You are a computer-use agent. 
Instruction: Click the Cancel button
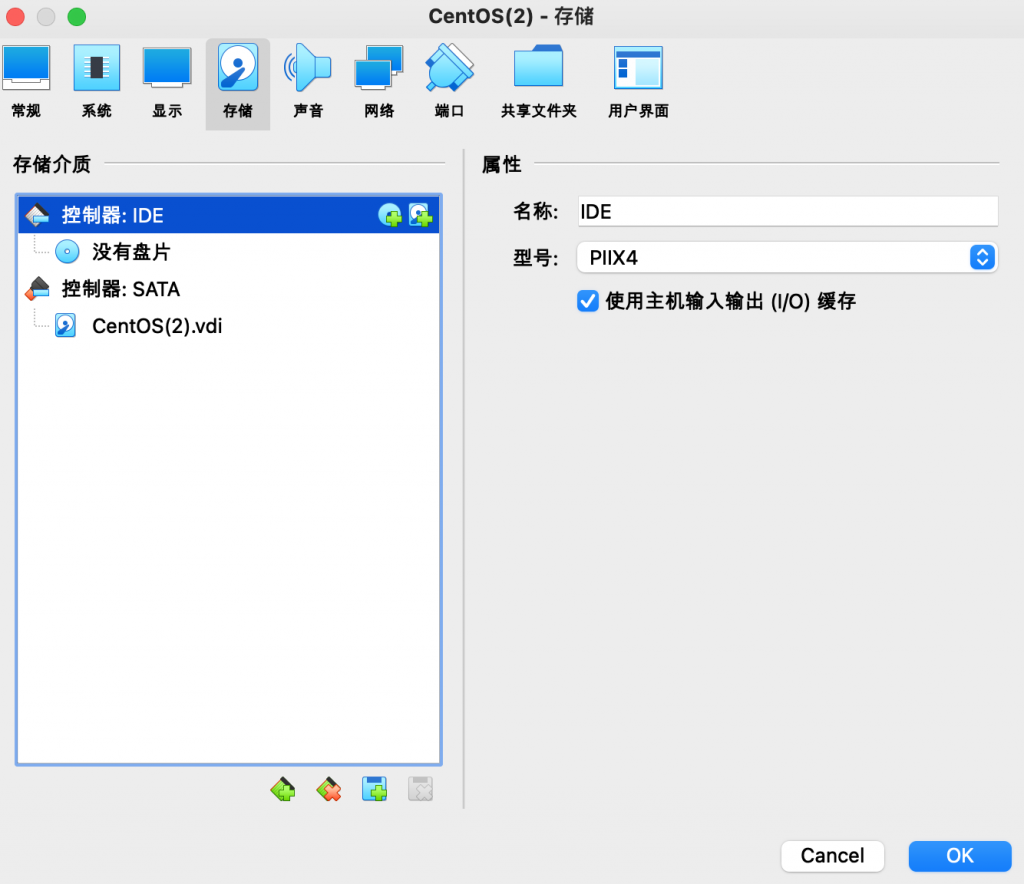[833, 855]
